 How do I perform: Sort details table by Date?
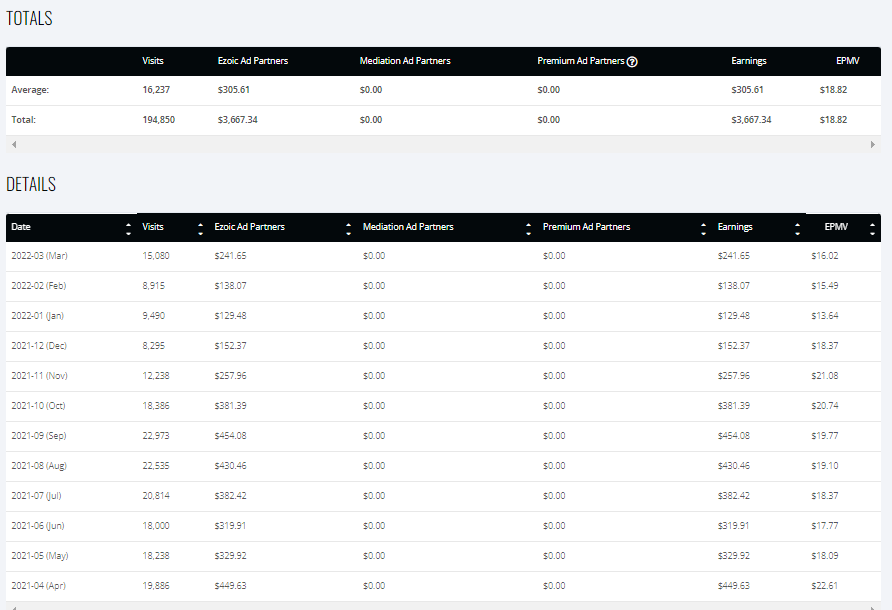click(128, 229)
